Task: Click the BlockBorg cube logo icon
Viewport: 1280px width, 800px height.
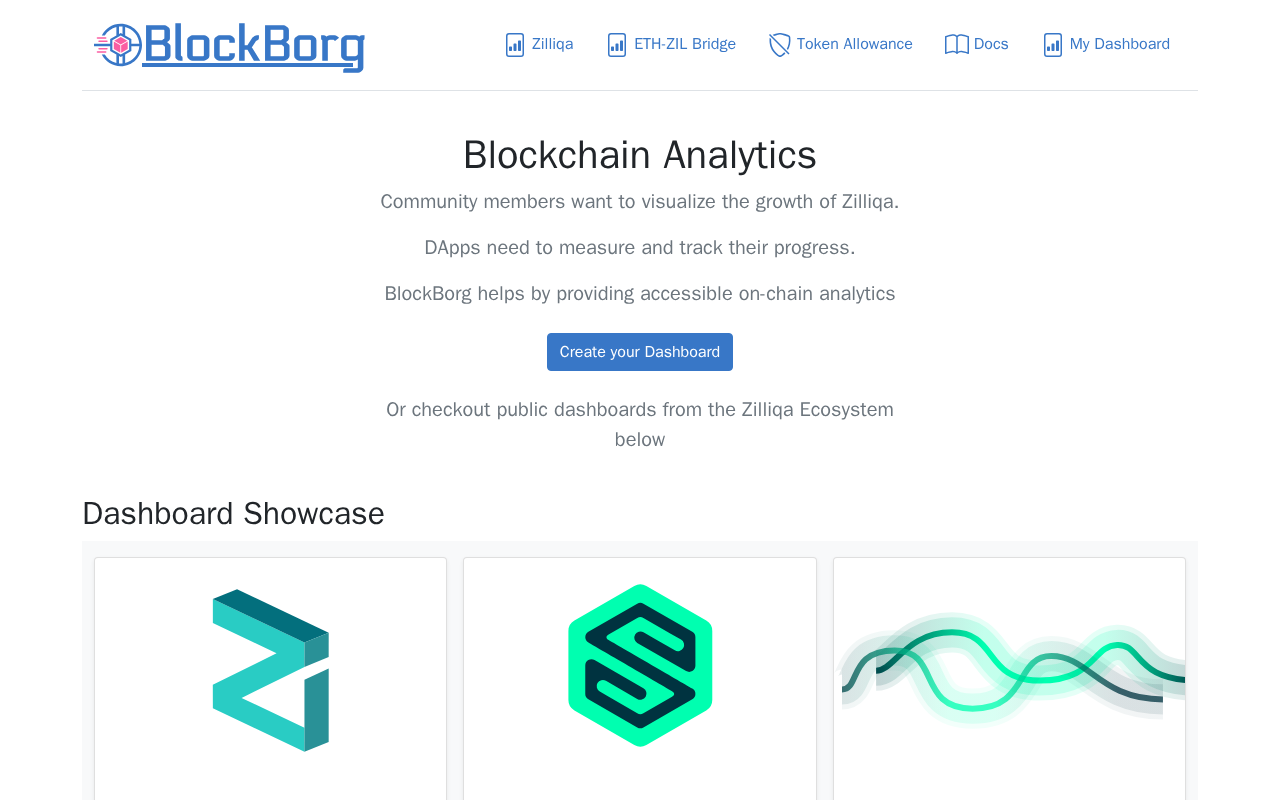Action: [118, 45]
